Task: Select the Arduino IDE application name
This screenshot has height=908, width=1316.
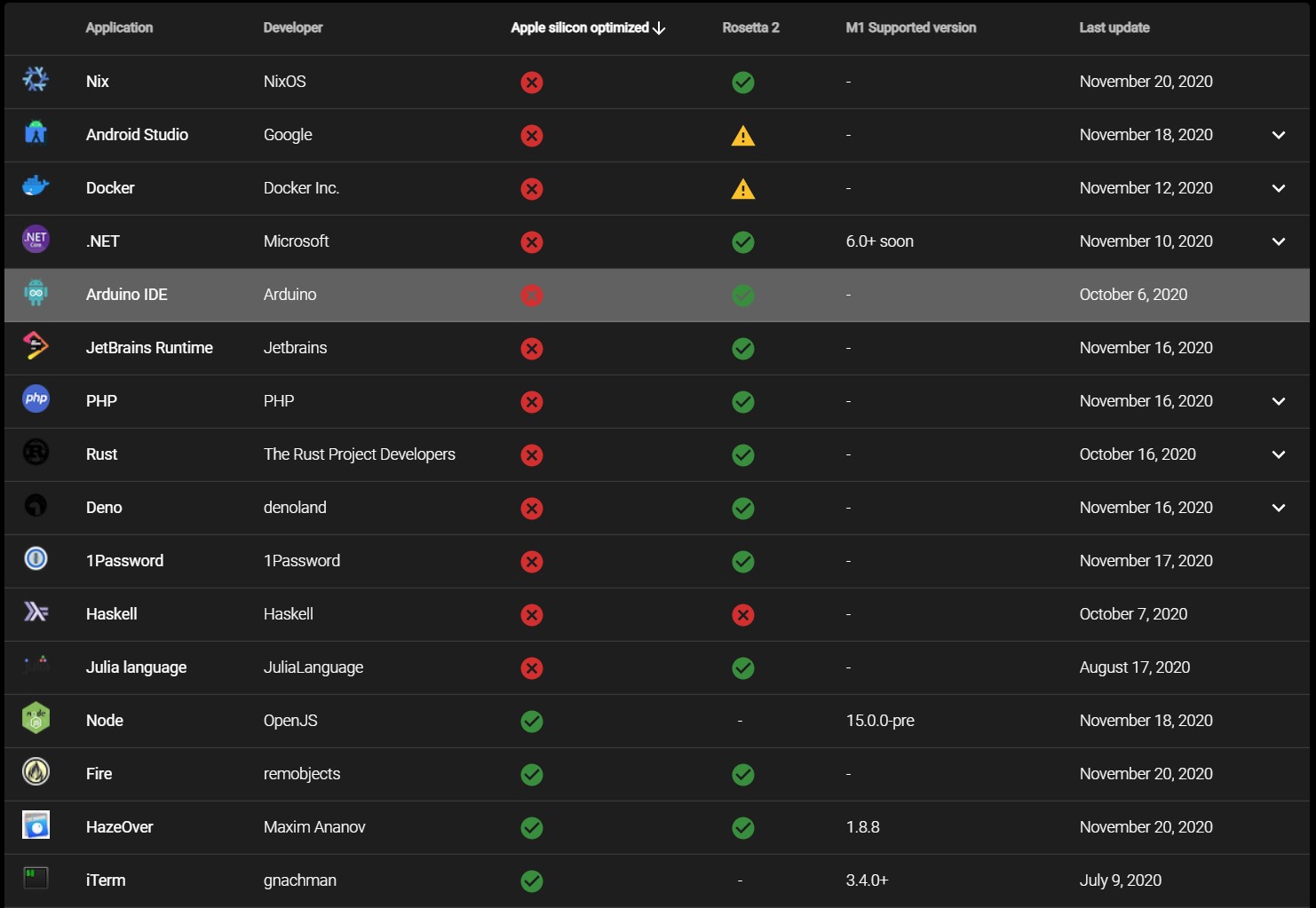Action: tap(127, 294)
